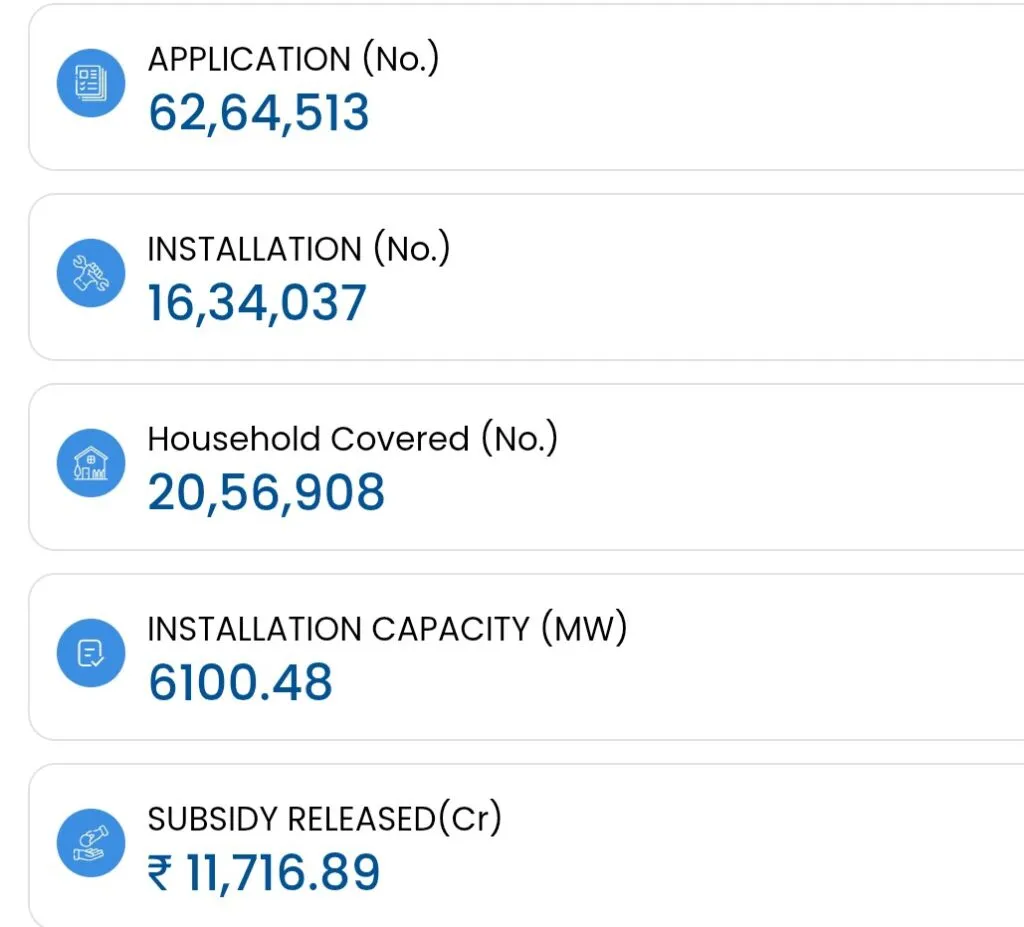Viewport: 1024px width, 927px height.
Task: Click the Installation Capacity note-check icon
Action: [x=91, y=653]
